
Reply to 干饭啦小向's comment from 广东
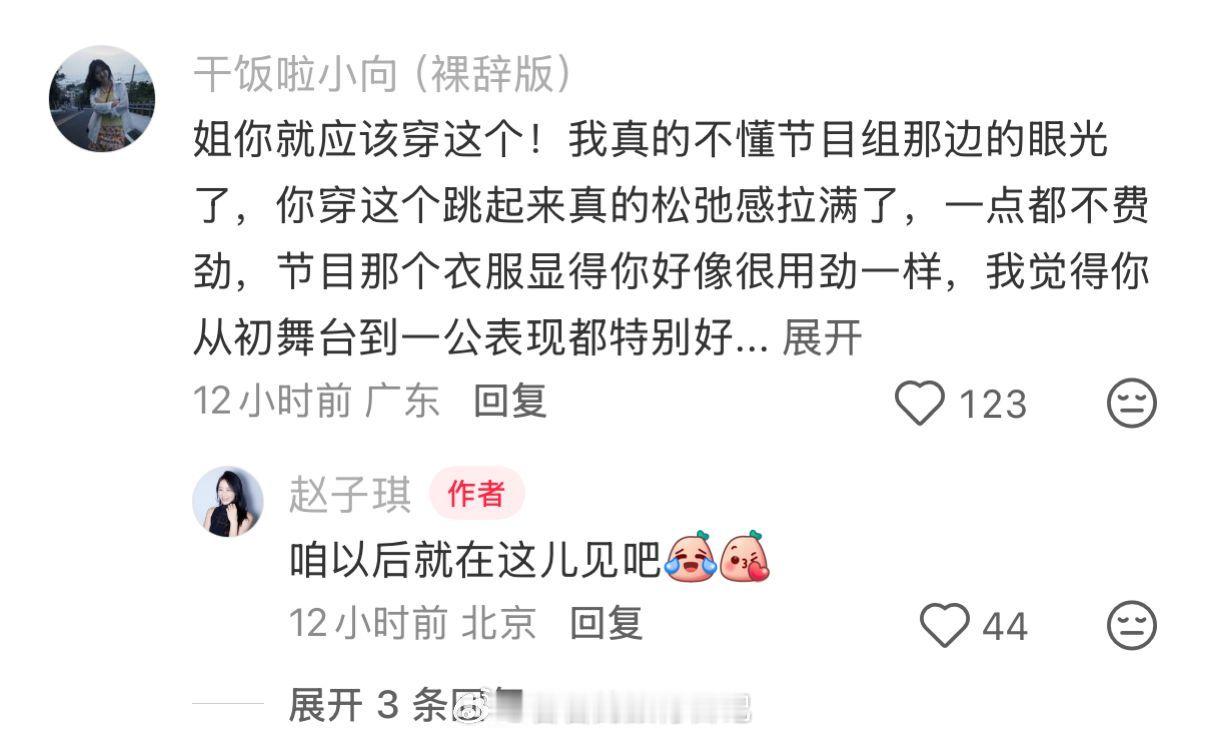[x=510, y=402]
